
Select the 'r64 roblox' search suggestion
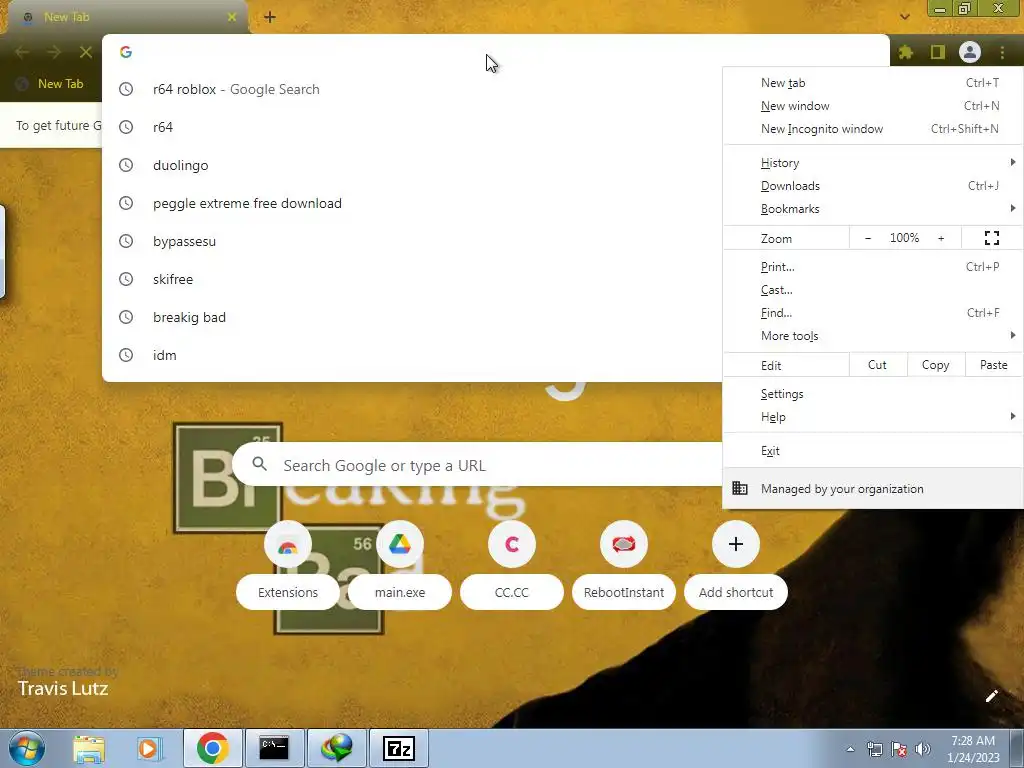coord(412,89)
